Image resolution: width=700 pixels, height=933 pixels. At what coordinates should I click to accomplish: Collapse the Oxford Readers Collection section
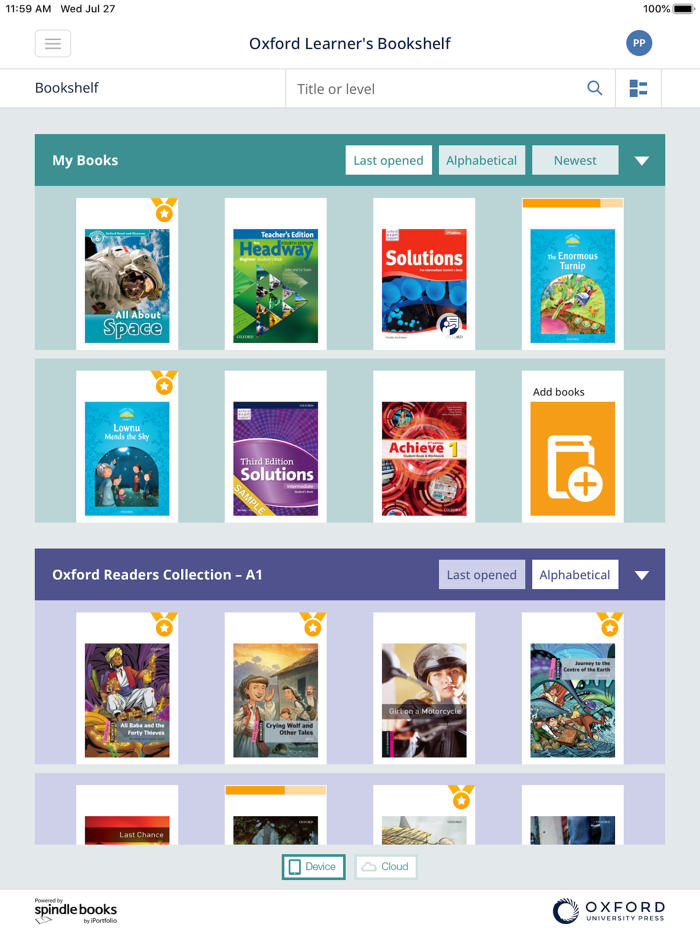(x=642, y=575)
